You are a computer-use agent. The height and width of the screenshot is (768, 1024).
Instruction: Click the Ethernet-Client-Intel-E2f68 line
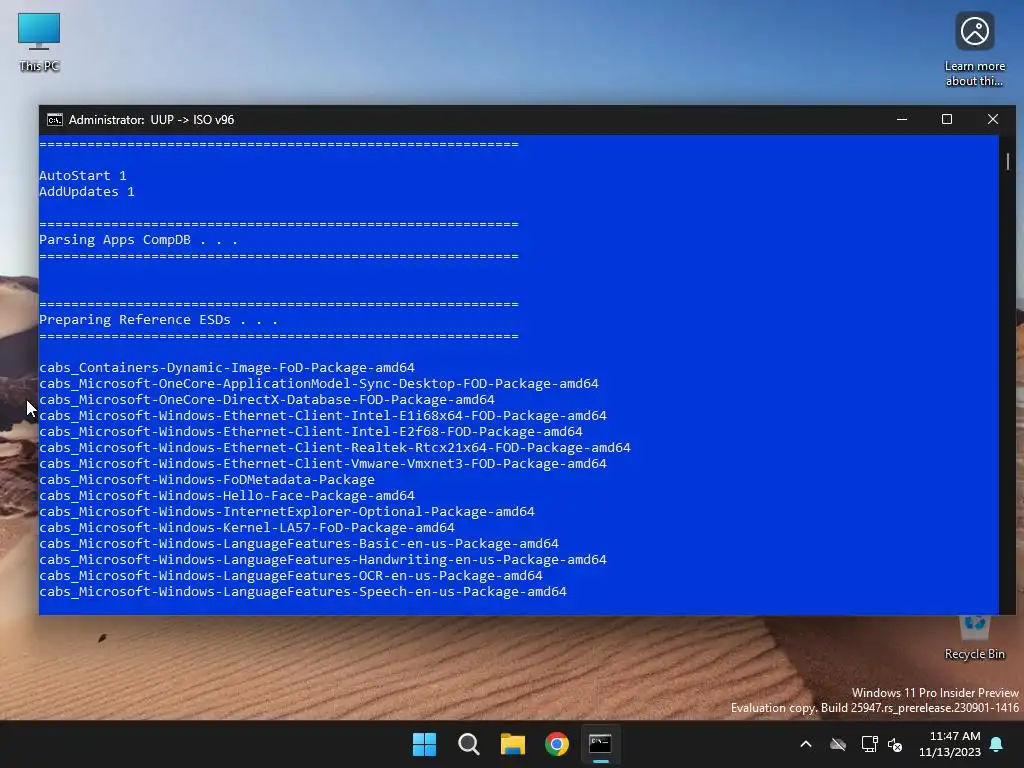[311, 432]
